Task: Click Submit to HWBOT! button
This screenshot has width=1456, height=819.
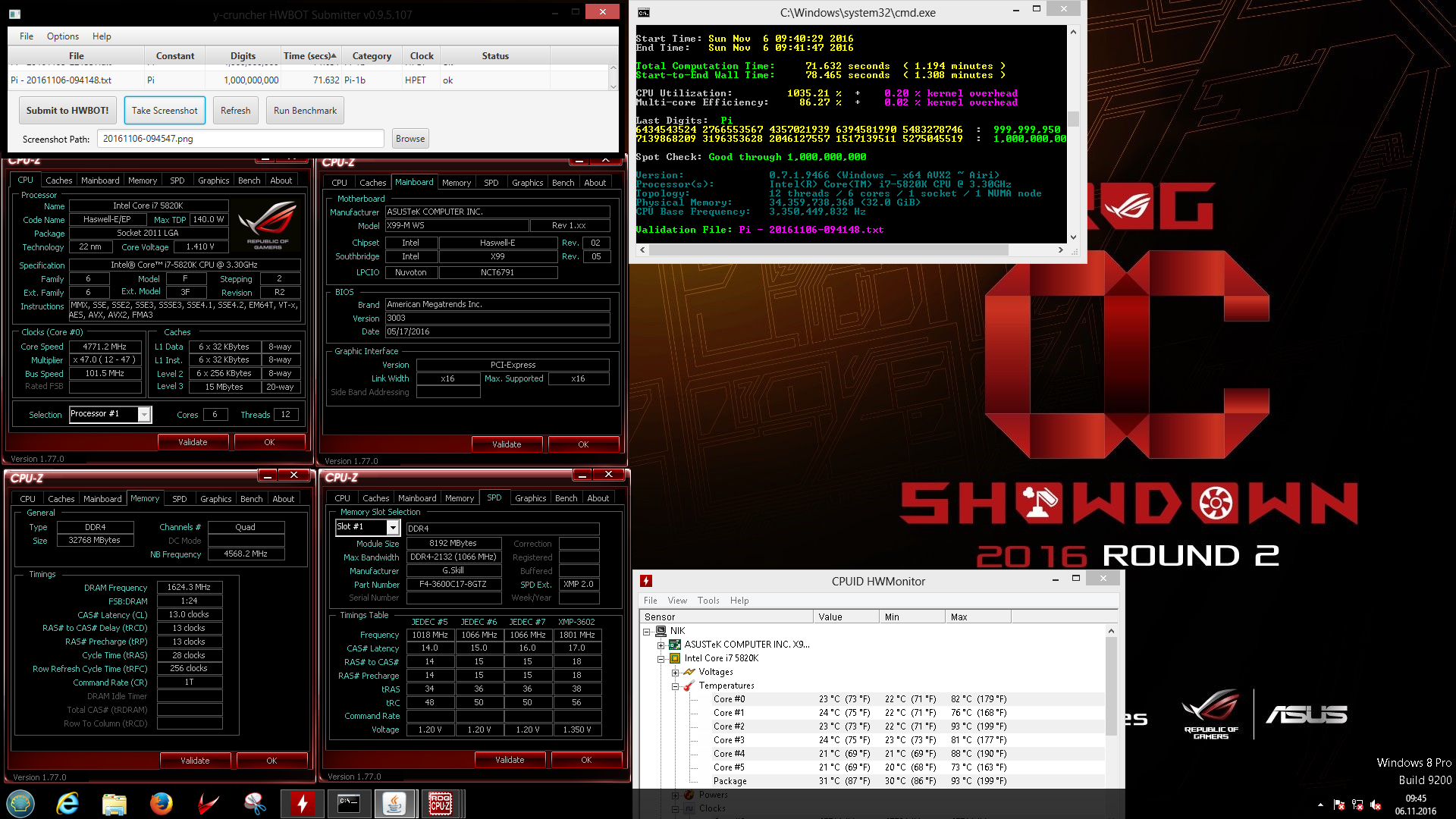Action: [67, 110]
